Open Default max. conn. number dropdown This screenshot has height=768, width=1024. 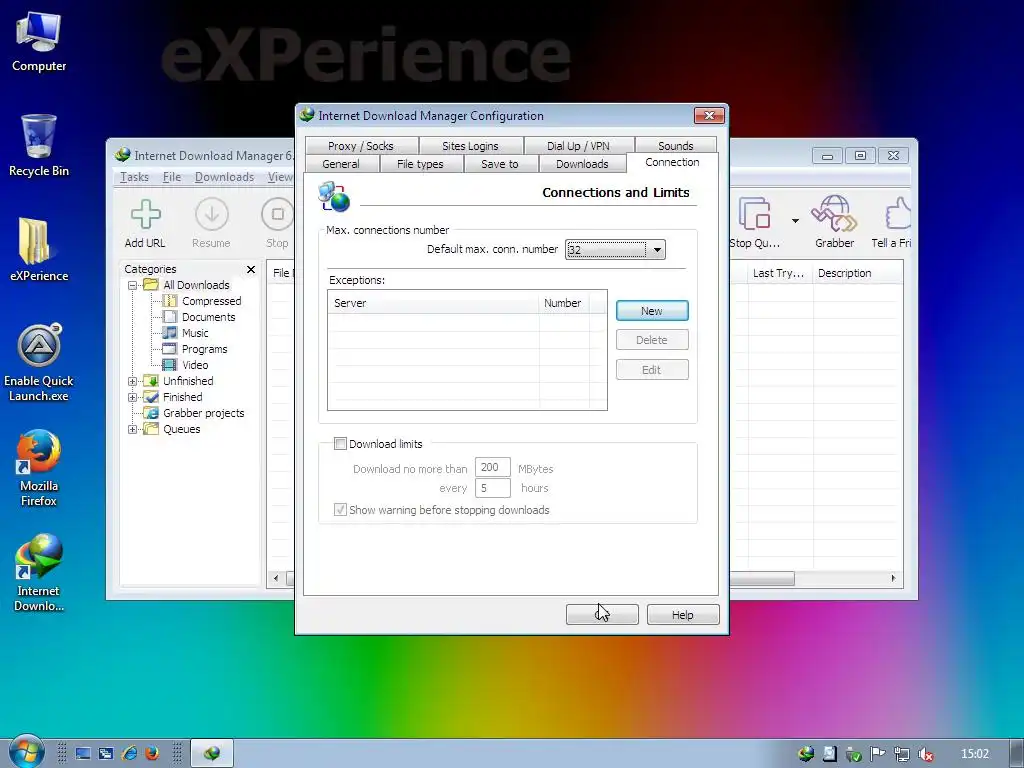tap(657, 249)
